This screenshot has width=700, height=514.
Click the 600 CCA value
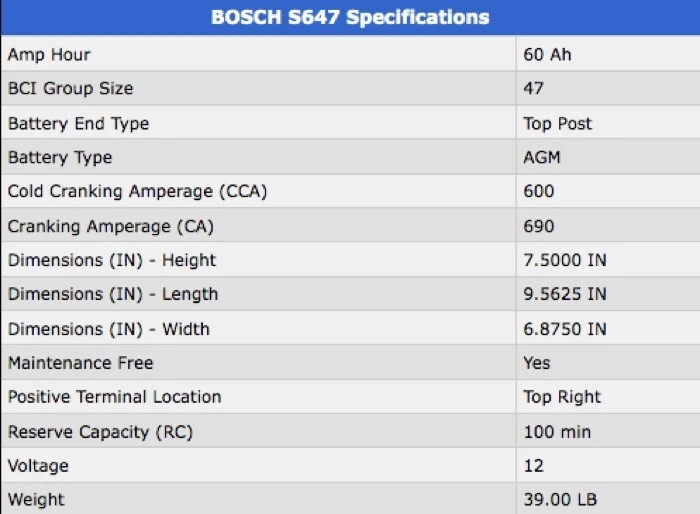(538, 191)
